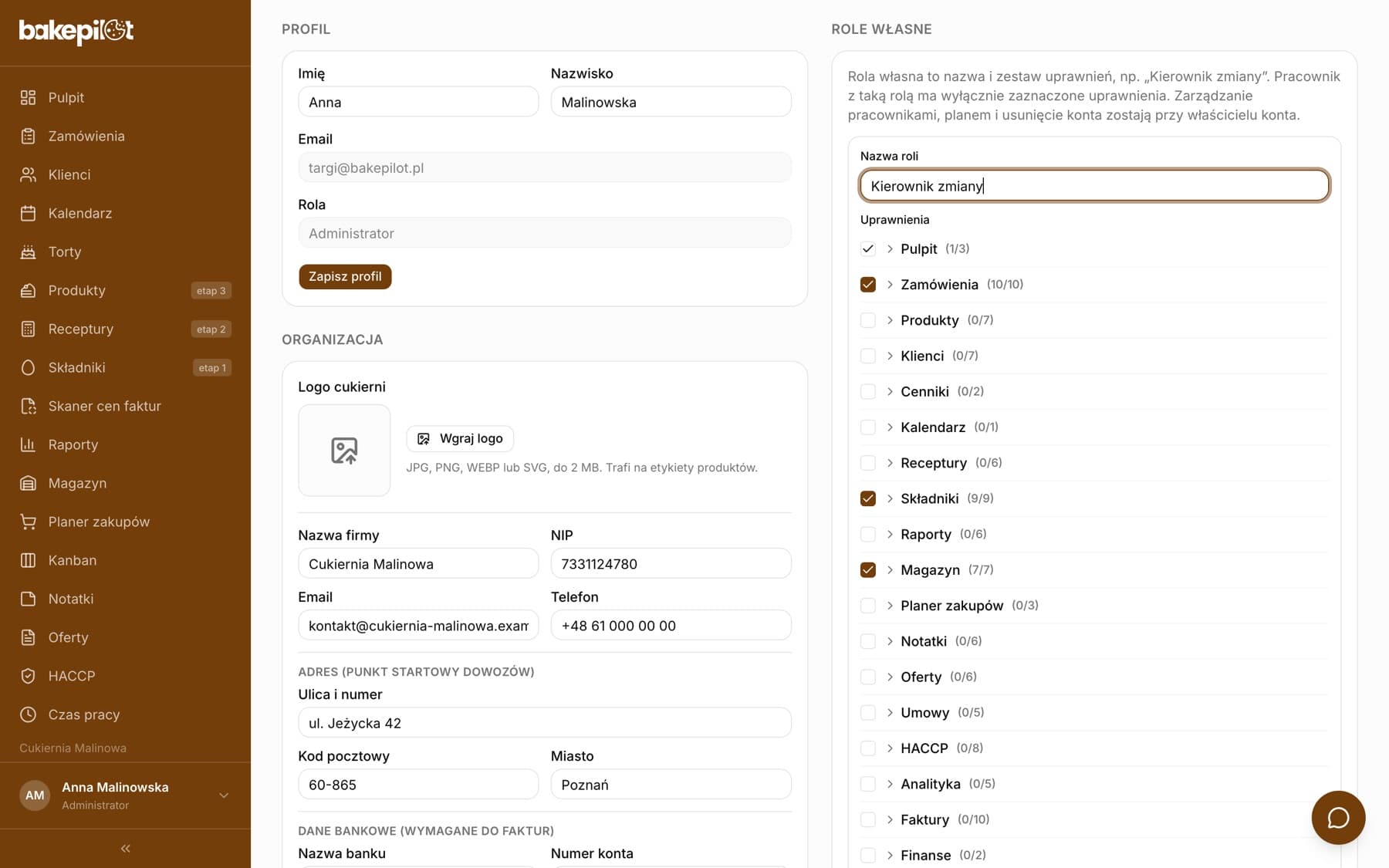This screenshot has width=1389, height=868.
Task: Click the Składniki egg icon
Action: click(28, 367)
